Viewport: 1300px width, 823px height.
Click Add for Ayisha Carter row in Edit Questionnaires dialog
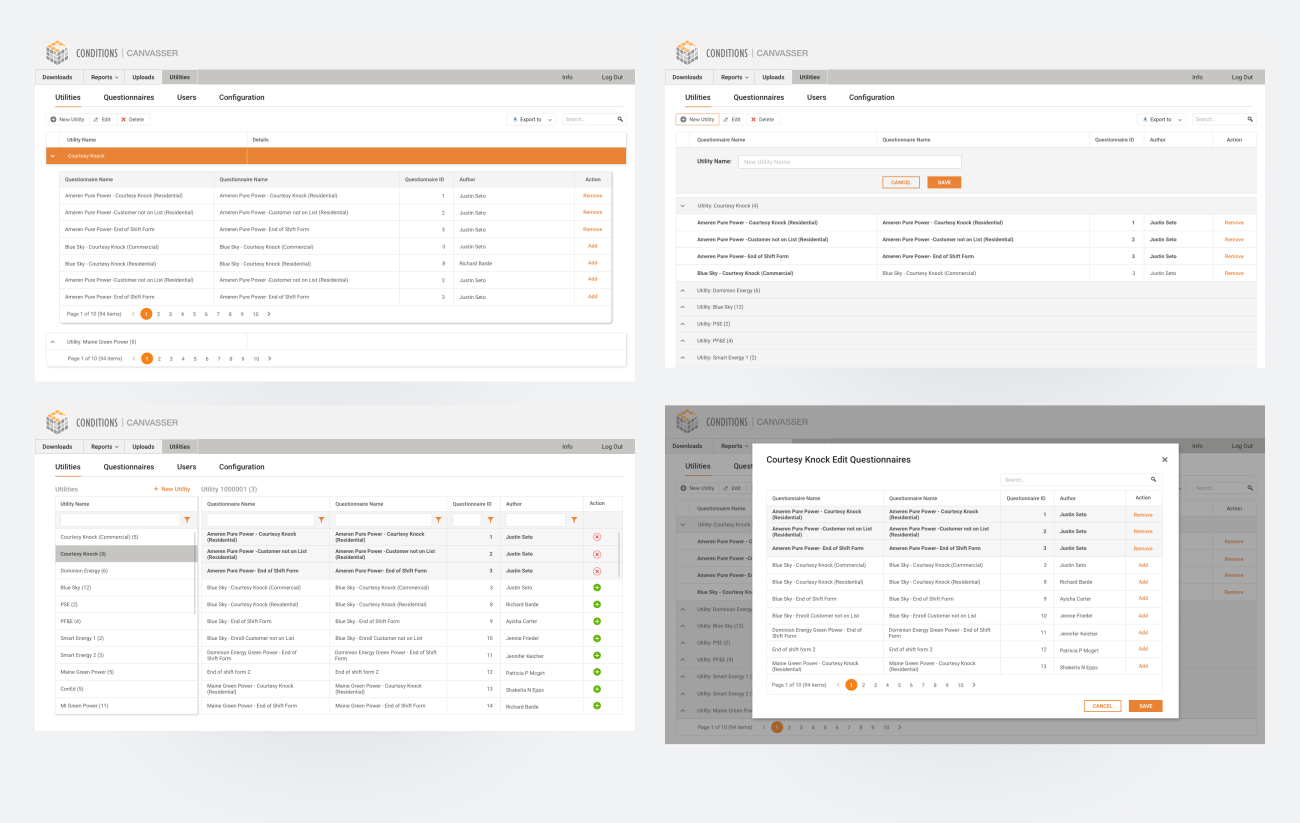coord(1143,598)
